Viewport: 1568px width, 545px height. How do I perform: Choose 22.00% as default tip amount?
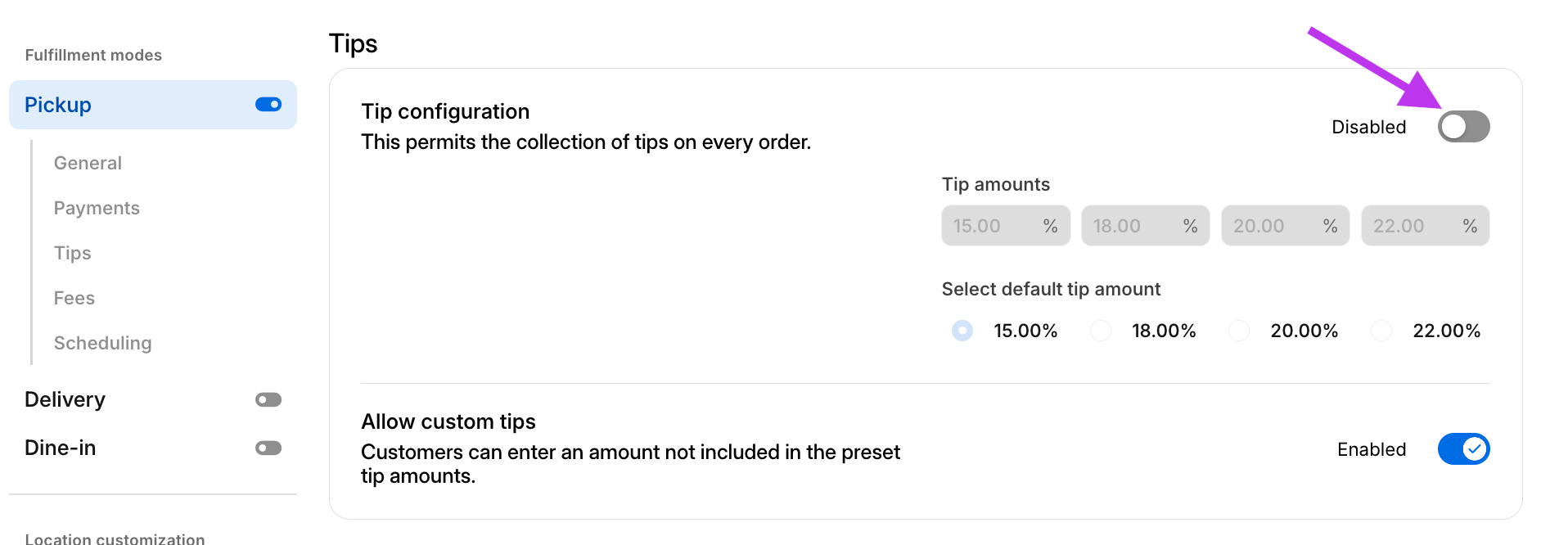[x=1381, y=331]
